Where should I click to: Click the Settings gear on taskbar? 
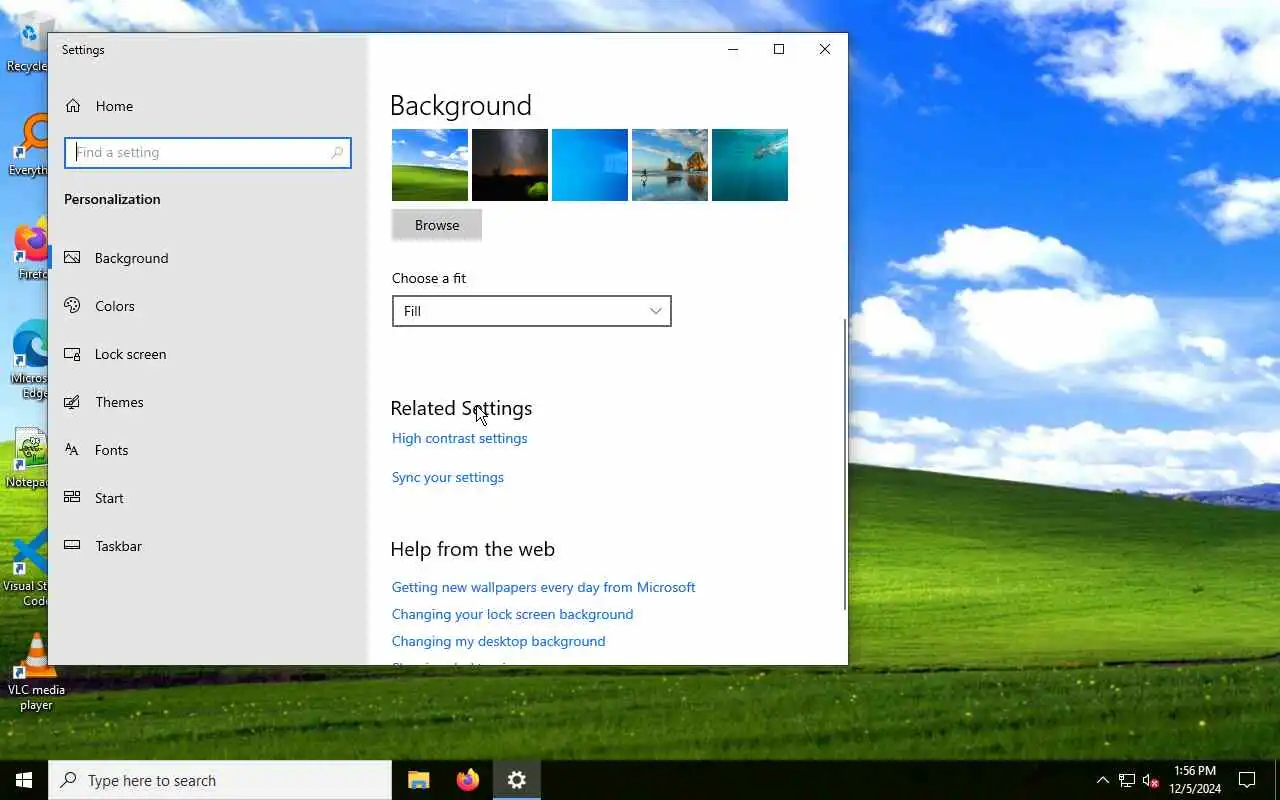(x=516, y=780)
